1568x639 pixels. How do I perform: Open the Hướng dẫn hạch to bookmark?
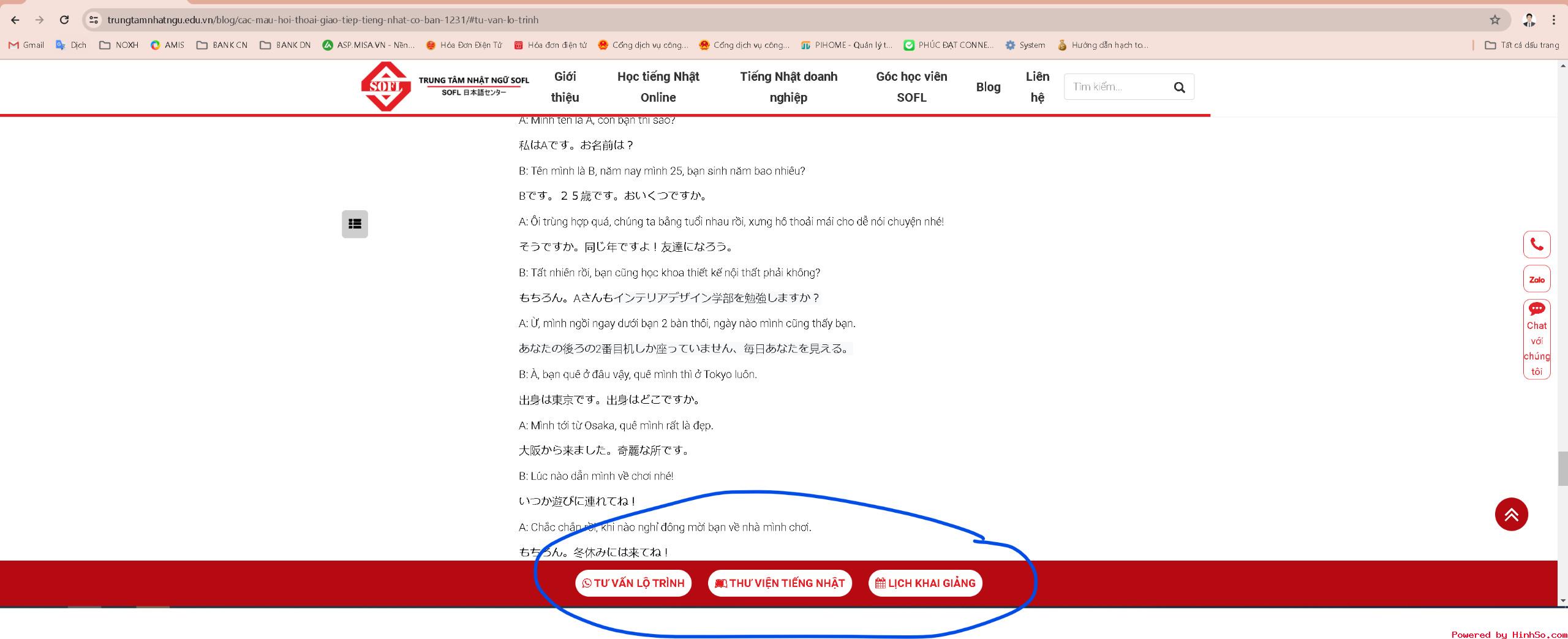[x=1102, y=45]
